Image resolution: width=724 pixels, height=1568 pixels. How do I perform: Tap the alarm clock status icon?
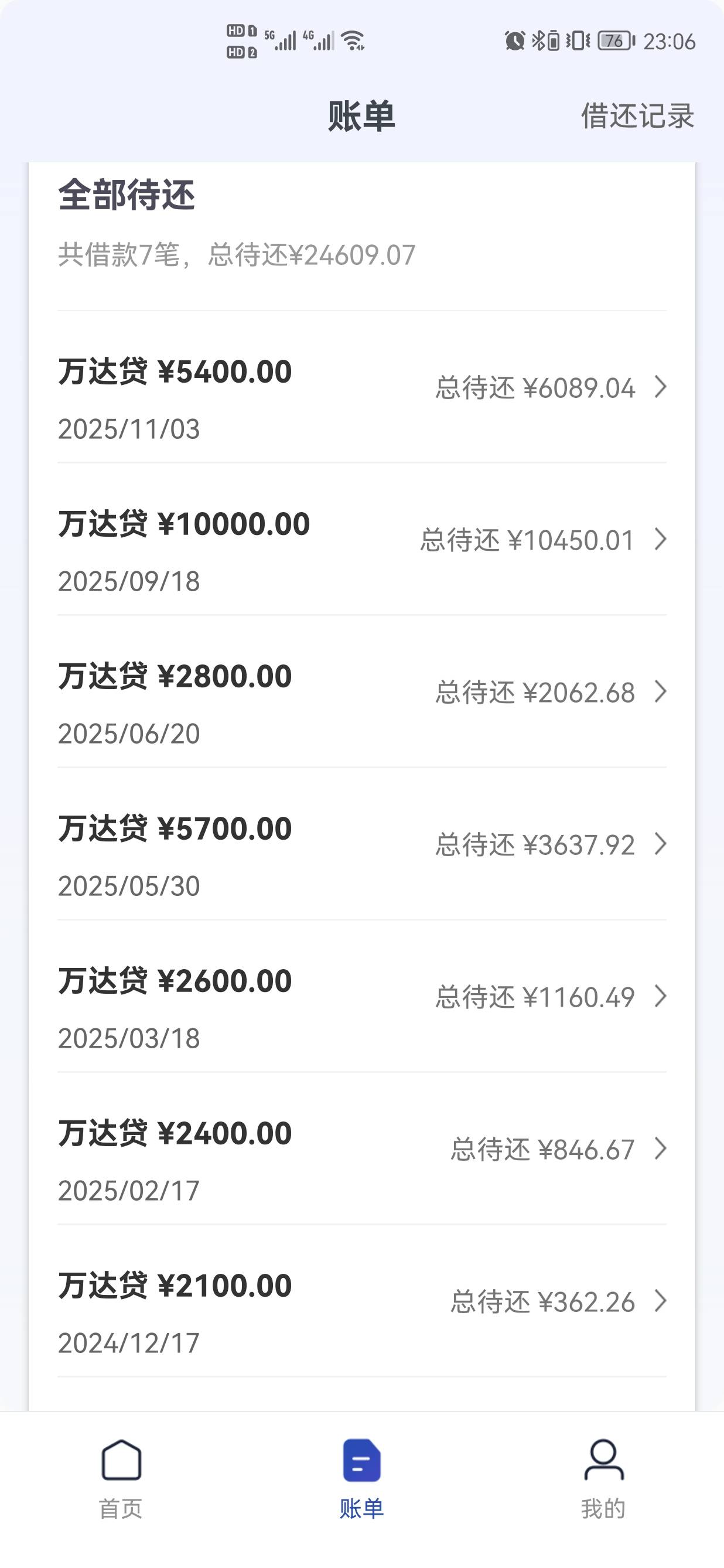[515, 41]
